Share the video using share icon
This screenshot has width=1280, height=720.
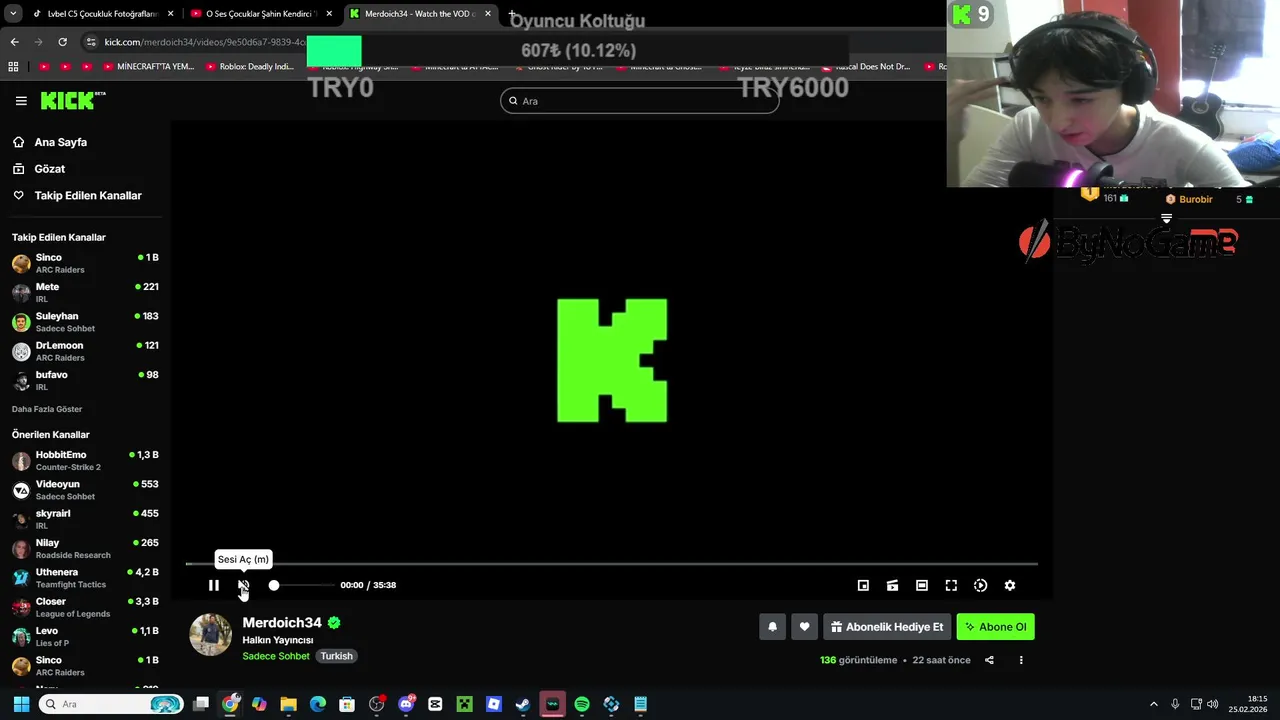[x=989, y=660]
